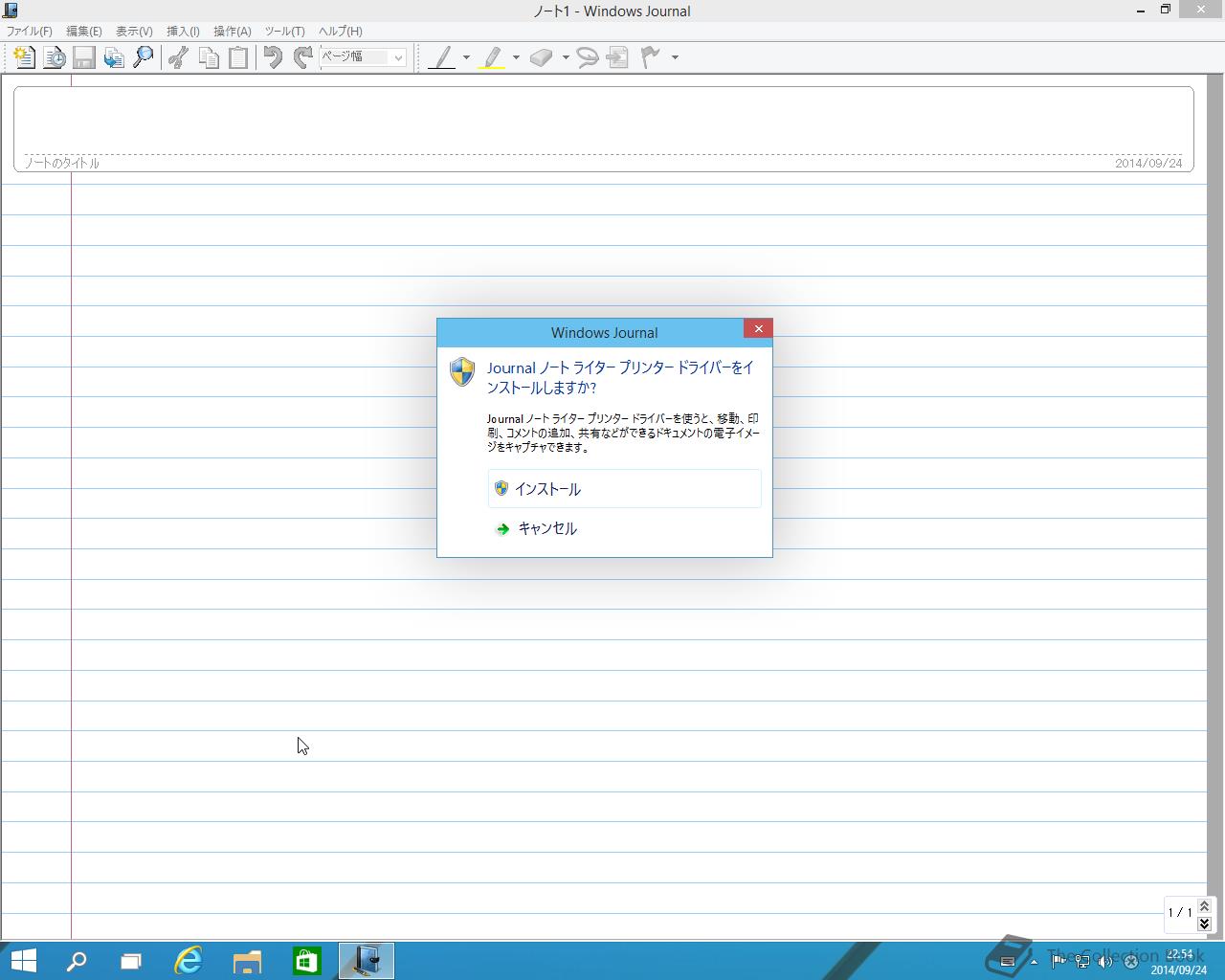
Task: Click the note title field
Action: point(603,122)
